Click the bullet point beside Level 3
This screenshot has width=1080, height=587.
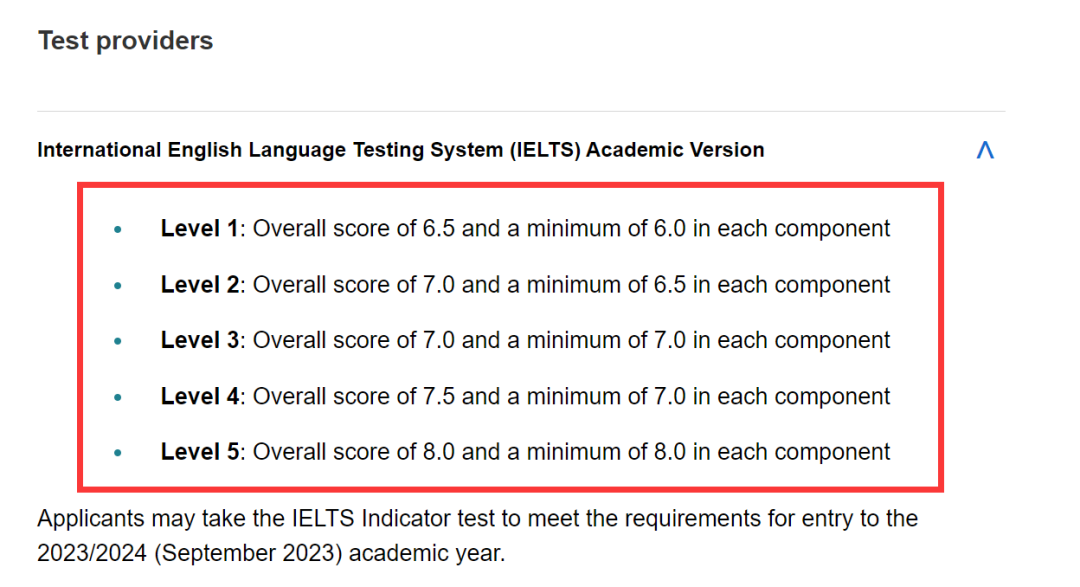coord(118,341)
